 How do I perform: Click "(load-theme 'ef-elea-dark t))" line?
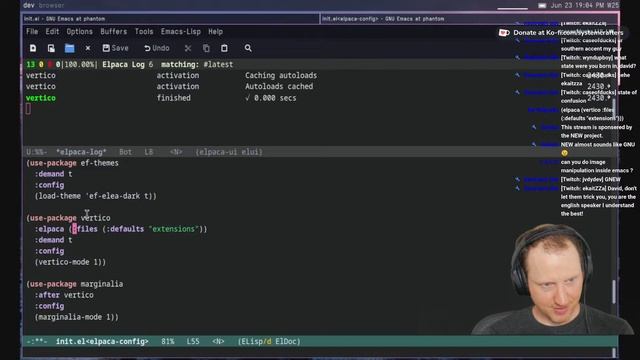[x=96, y=196]
